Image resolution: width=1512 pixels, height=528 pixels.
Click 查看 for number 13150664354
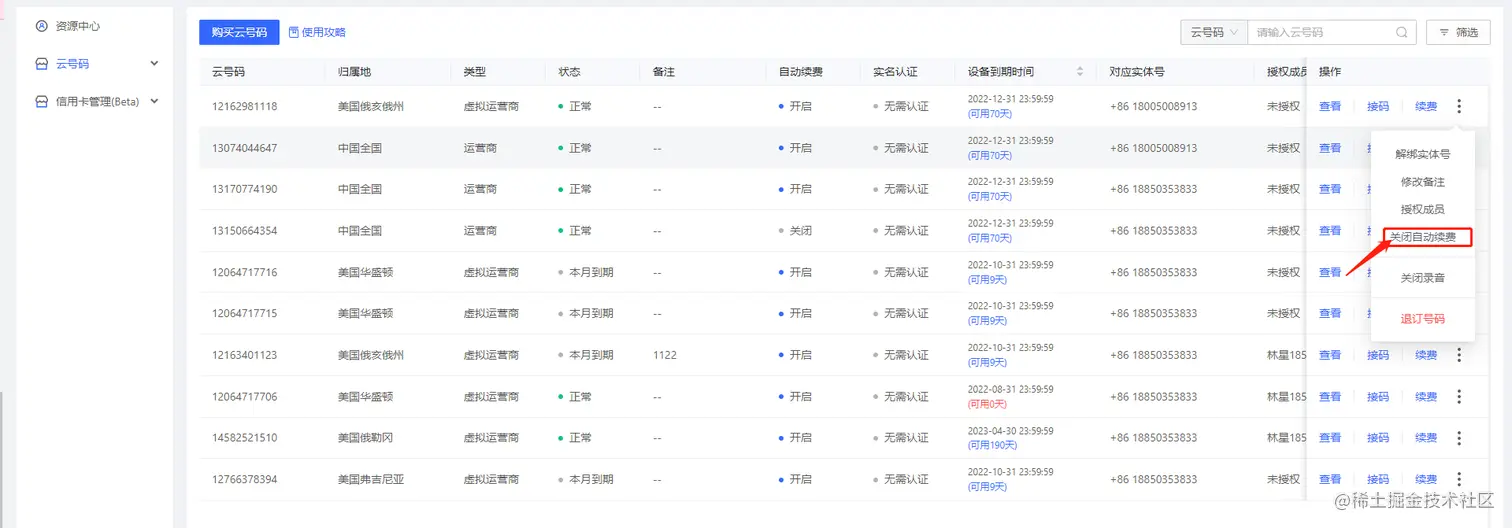pos(1330,231)
